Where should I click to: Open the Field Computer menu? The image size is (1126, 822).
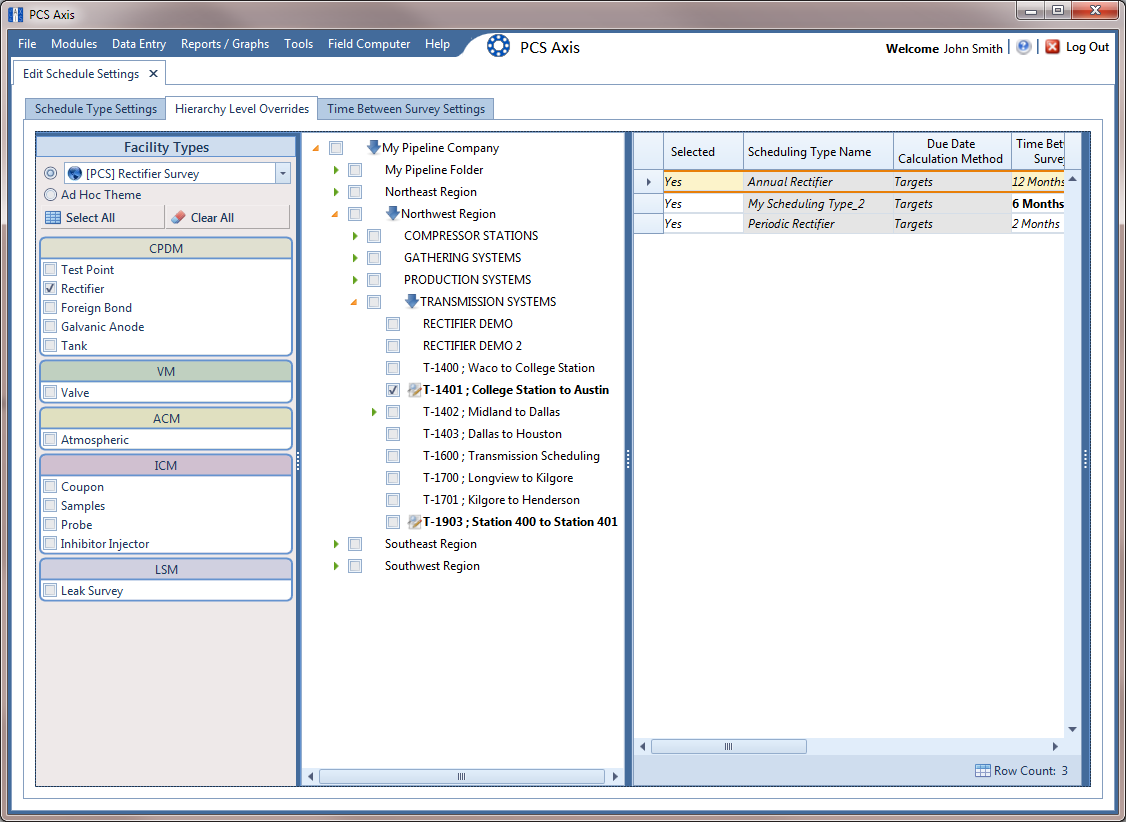[369, 44]
